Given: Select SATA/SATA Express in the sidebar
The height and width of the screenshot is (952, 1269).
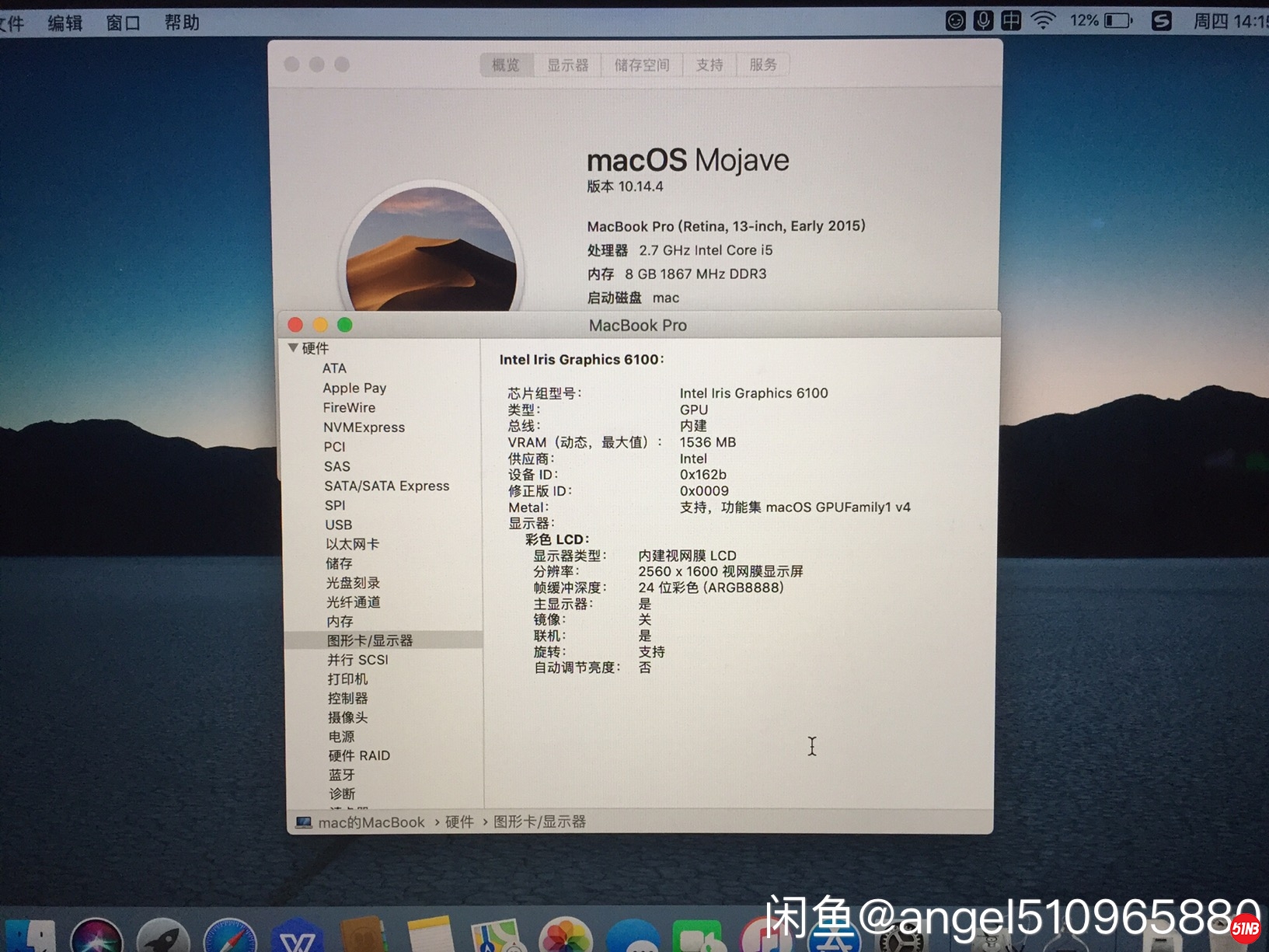Looking at the screenshot, I should coord(387,486).
